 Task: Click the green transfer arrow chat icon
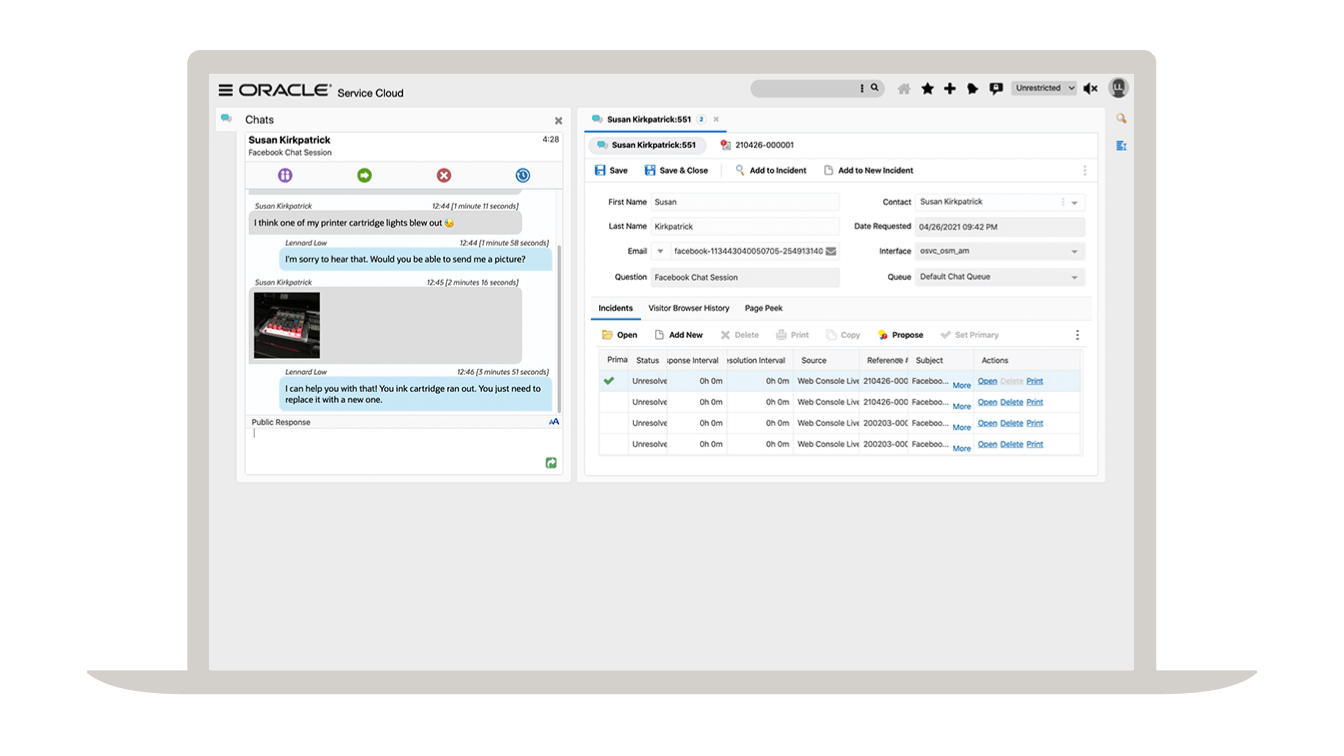pyautogui.click(x=364, y=176)
